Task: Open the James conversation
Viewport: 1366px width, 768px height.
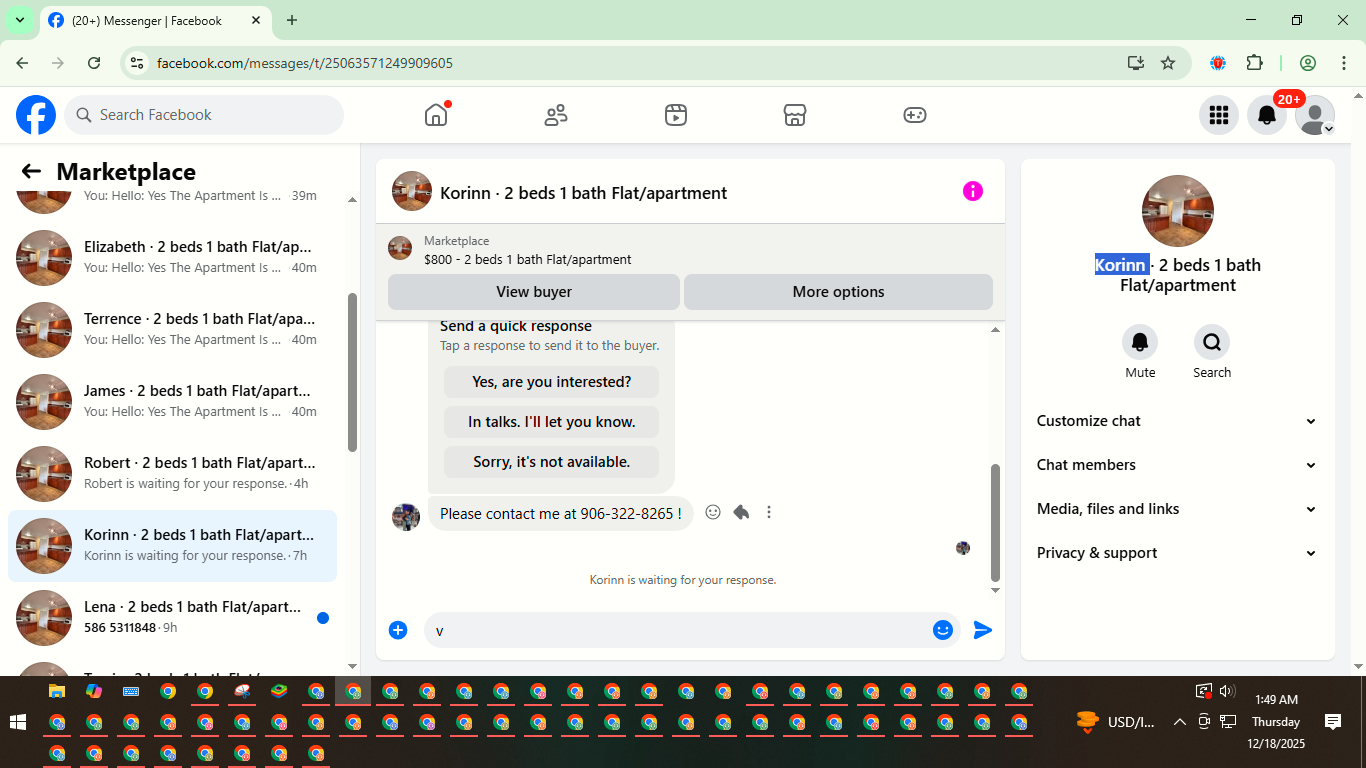Action: pyautogui.click(x=172, y=402)
